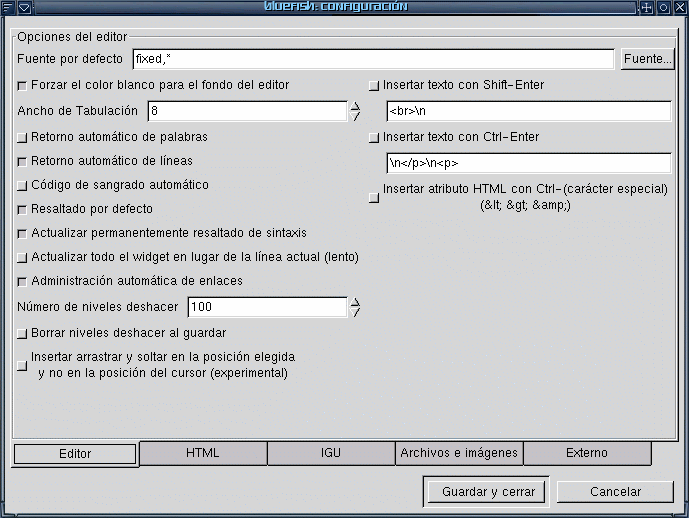
Task: Open the window menu icon in title bar
Action: click(8, 7)
